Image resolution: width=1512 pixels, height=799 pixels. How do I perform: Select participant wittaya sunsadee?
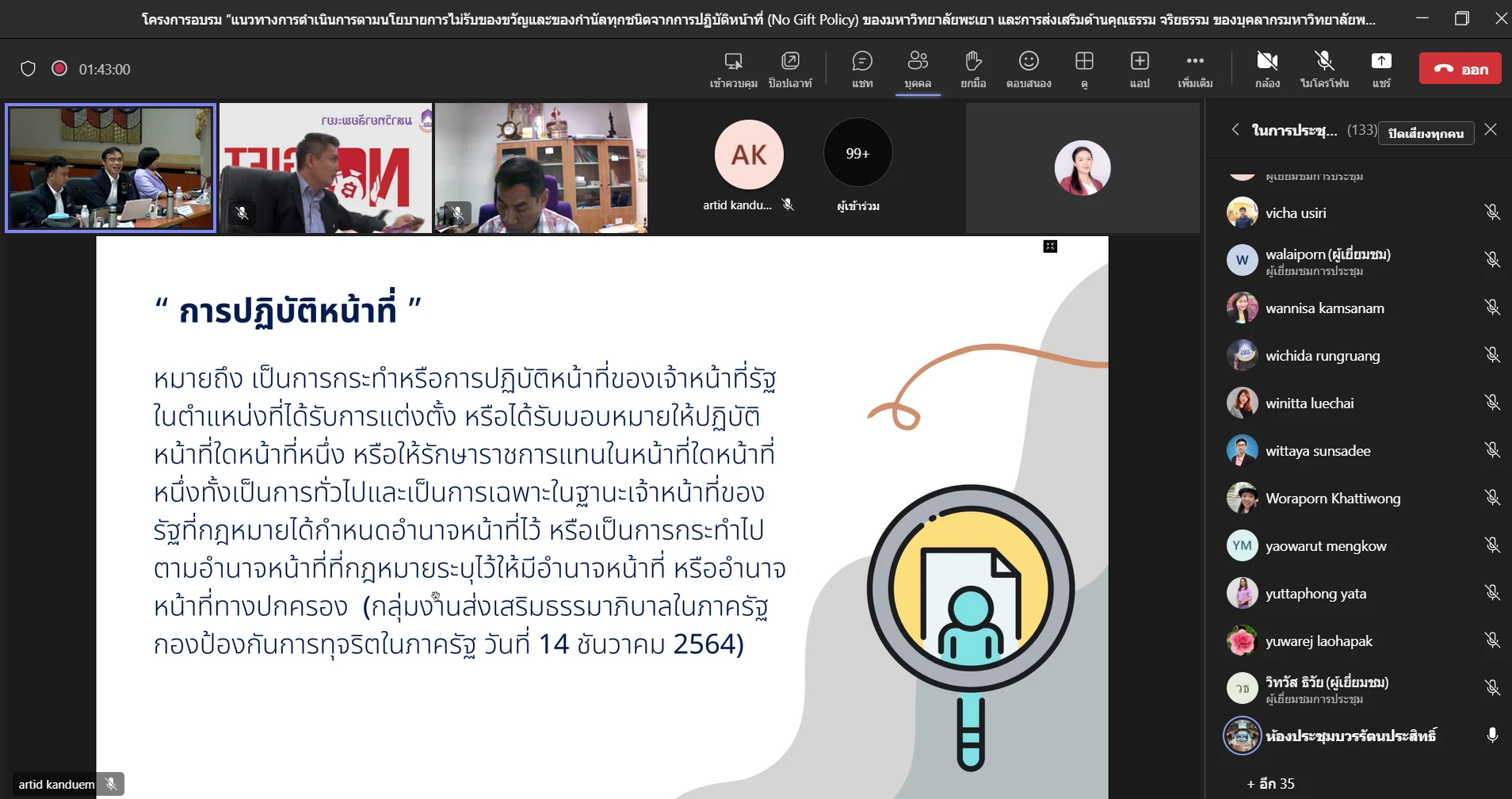click(x=1358, y=450)
